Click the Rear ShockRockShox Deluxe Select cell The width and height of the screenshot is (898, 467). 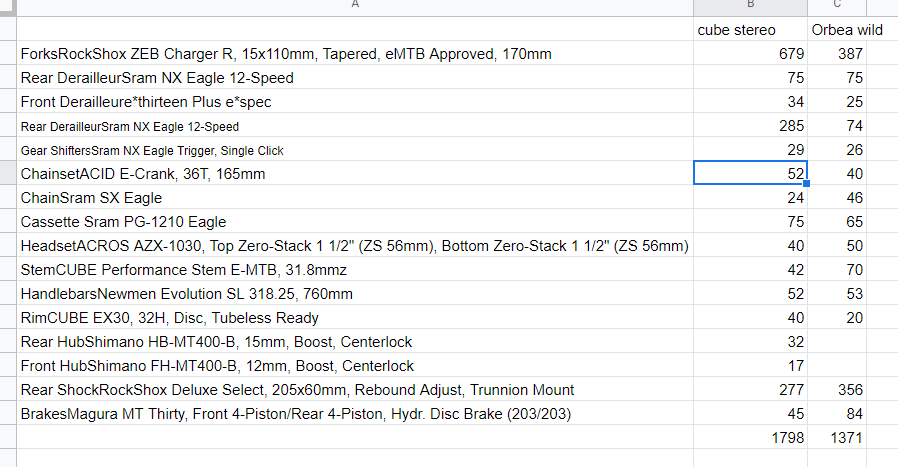[x=355, y=389]
